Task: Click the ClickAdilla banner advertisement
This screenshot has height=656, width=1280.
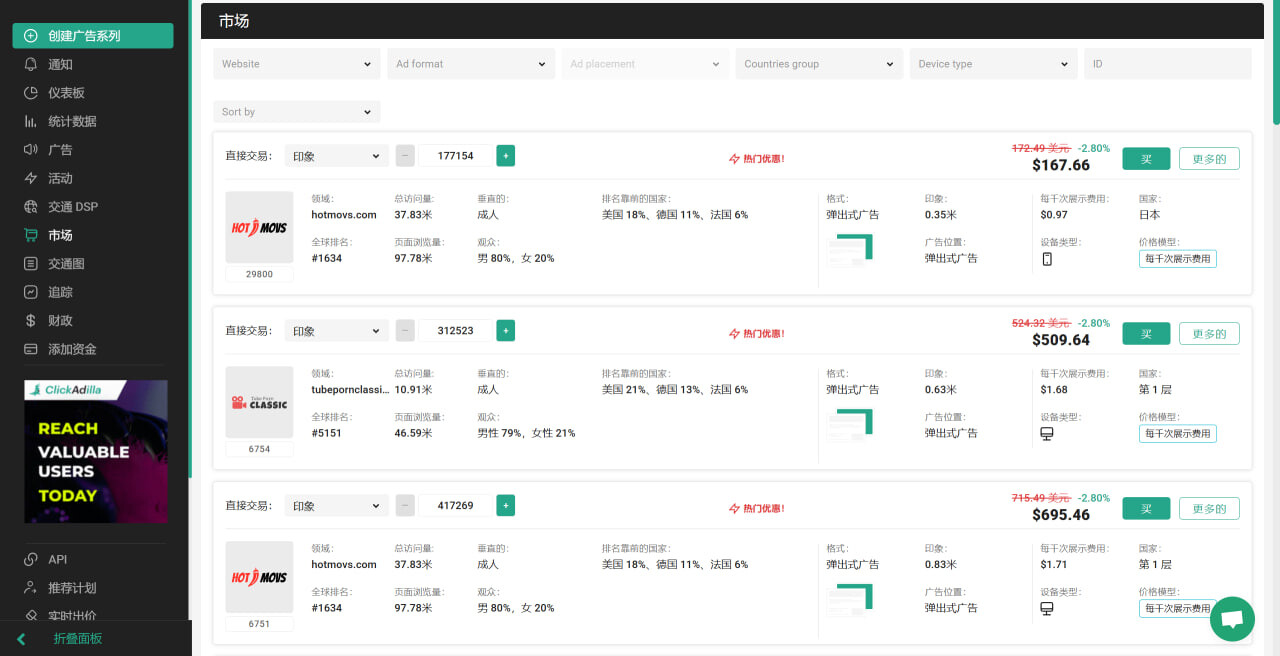Action: coord(96,451)
